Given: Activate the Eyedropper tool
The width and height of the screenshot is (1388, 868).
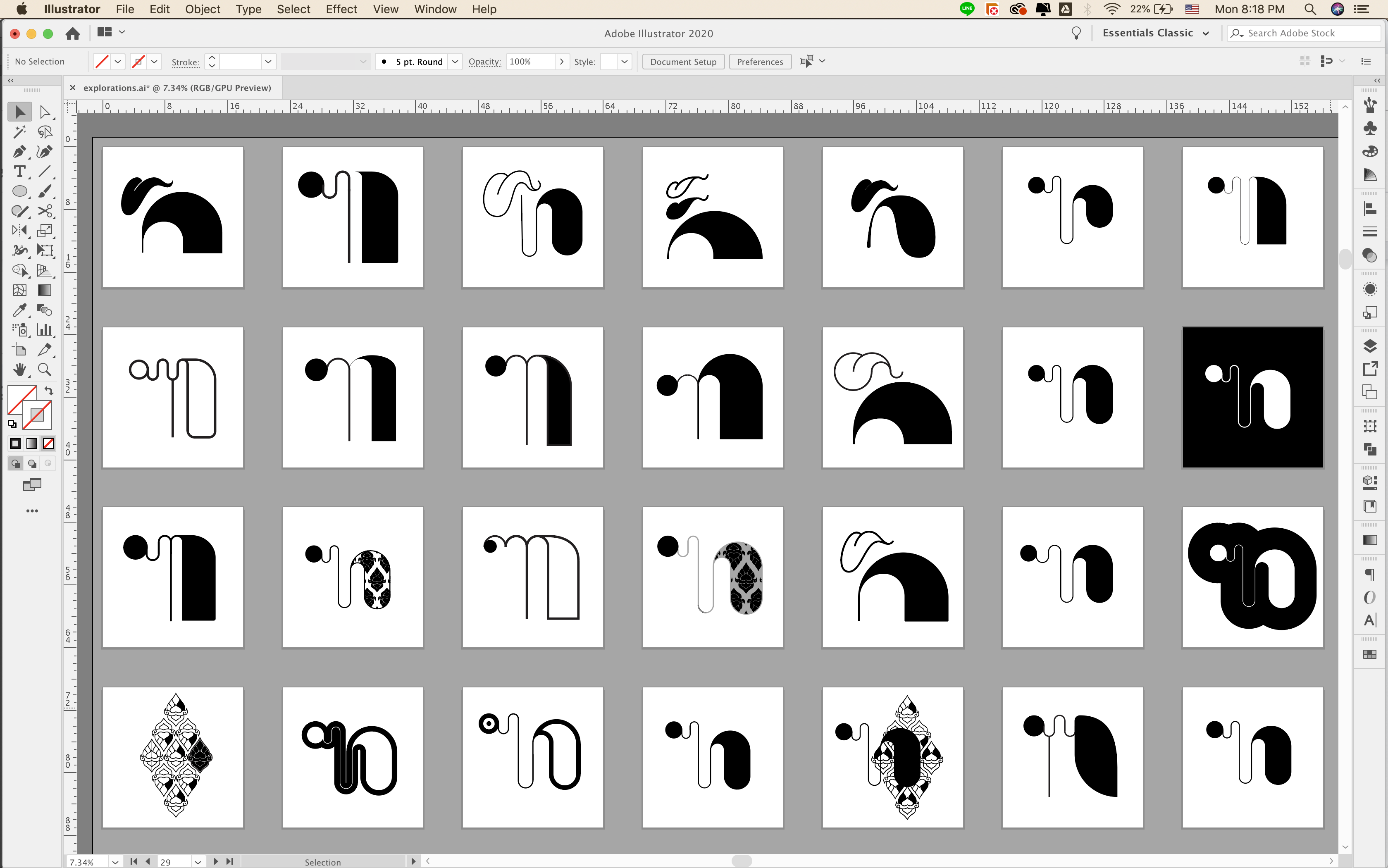Looking at the screenshot, I should point(19,310).
